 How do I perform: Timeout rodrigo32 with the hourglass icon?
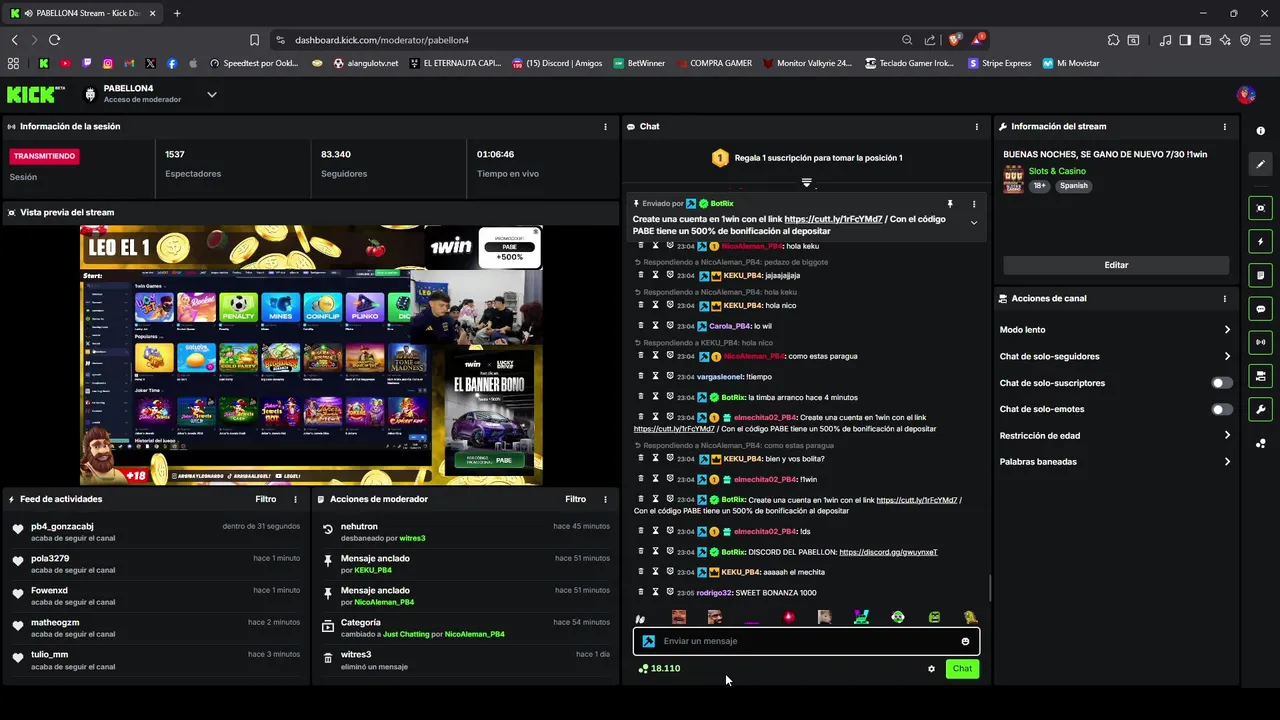(x=656, y=592)
